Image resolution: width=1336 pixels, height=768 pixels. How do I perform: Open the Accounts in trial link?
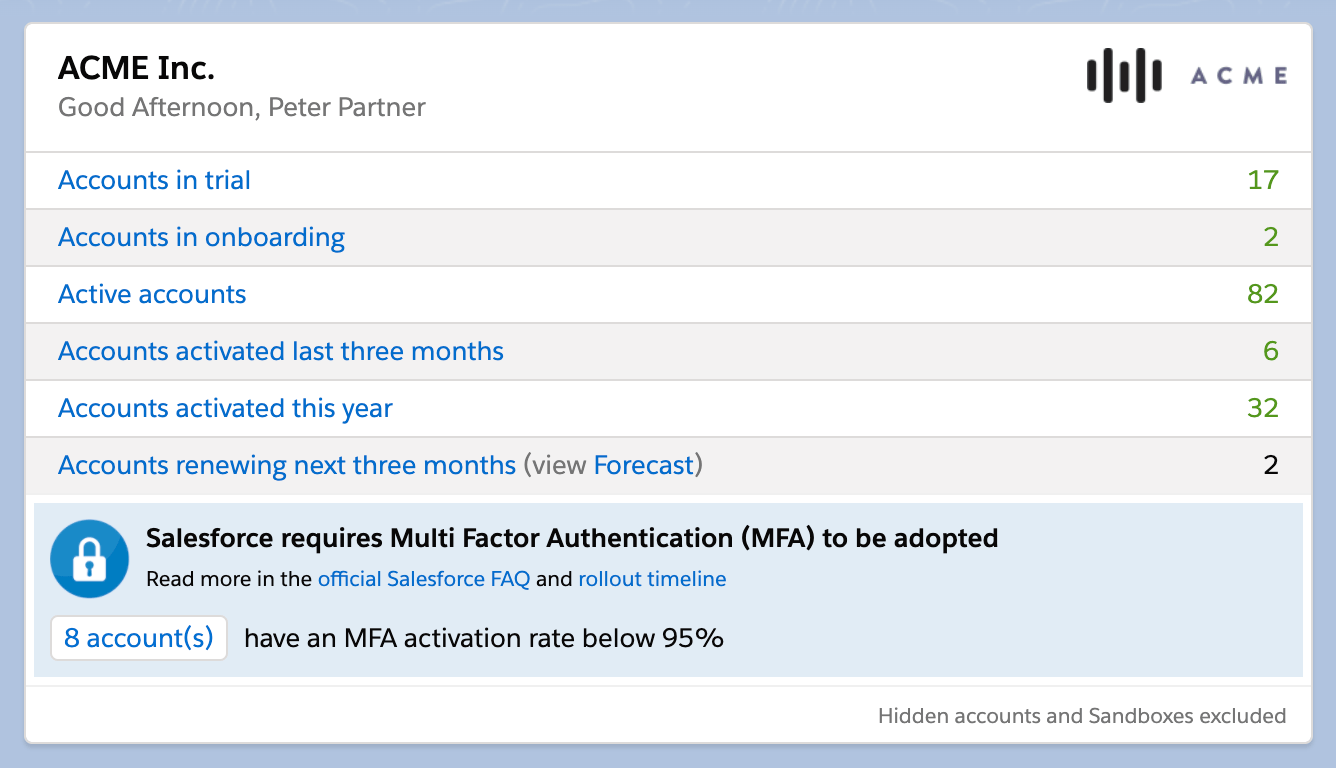point(154,180)
